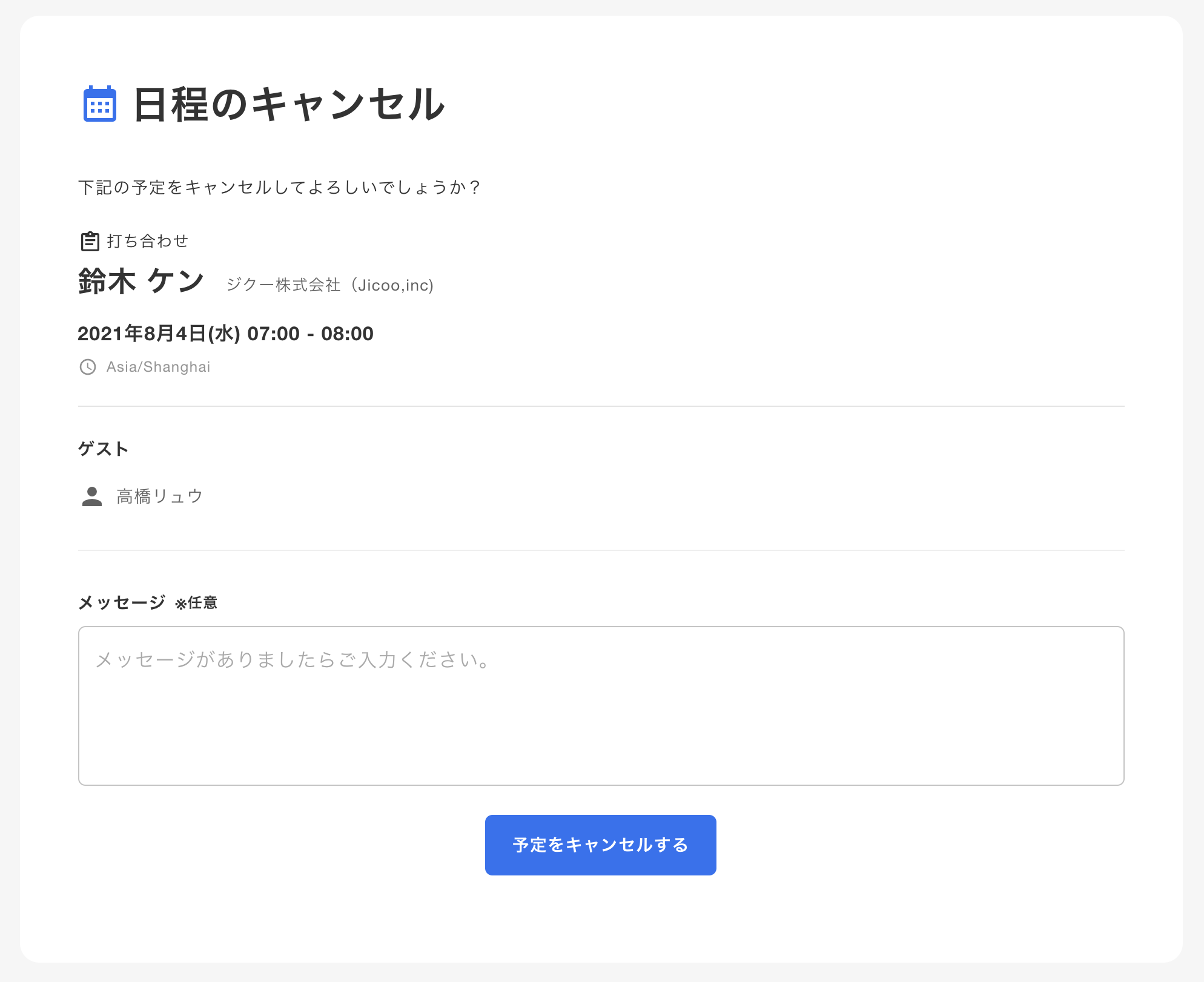Click the メッセージ field label

(122, 602)
